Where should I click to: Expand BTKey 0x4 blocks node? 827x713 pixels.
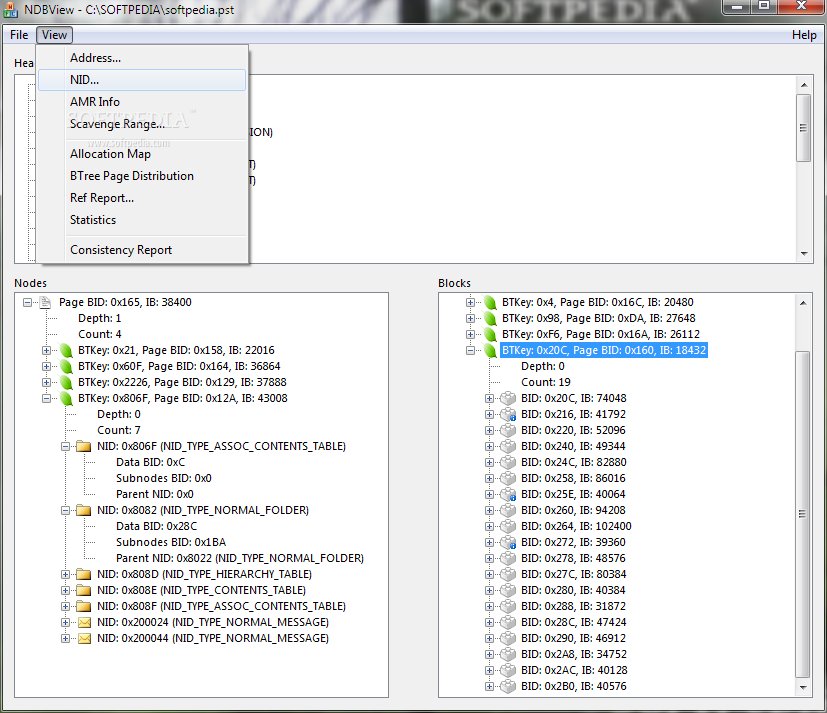(470, 302)
